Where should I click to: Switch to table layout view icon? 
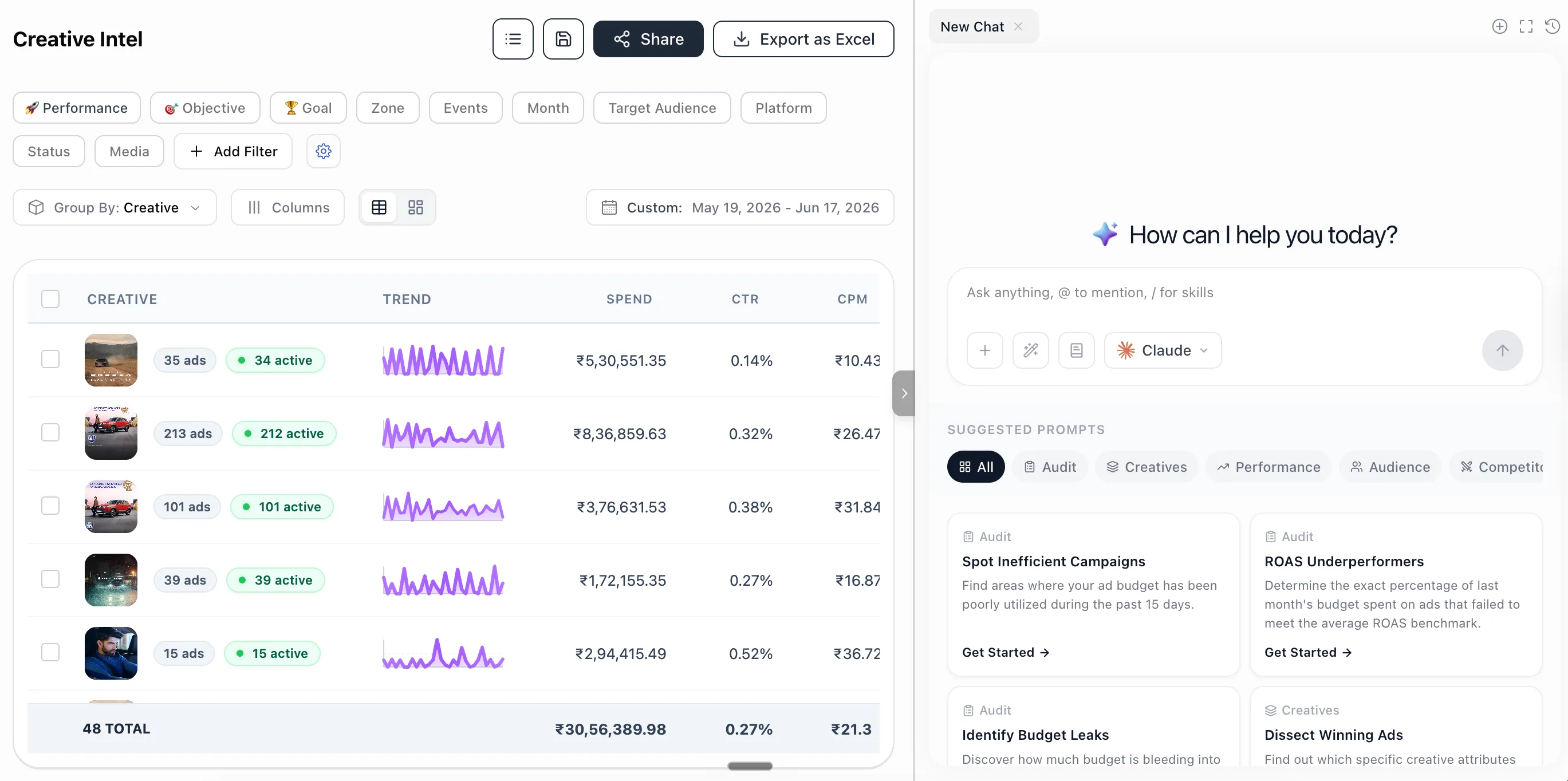[379, 208]
